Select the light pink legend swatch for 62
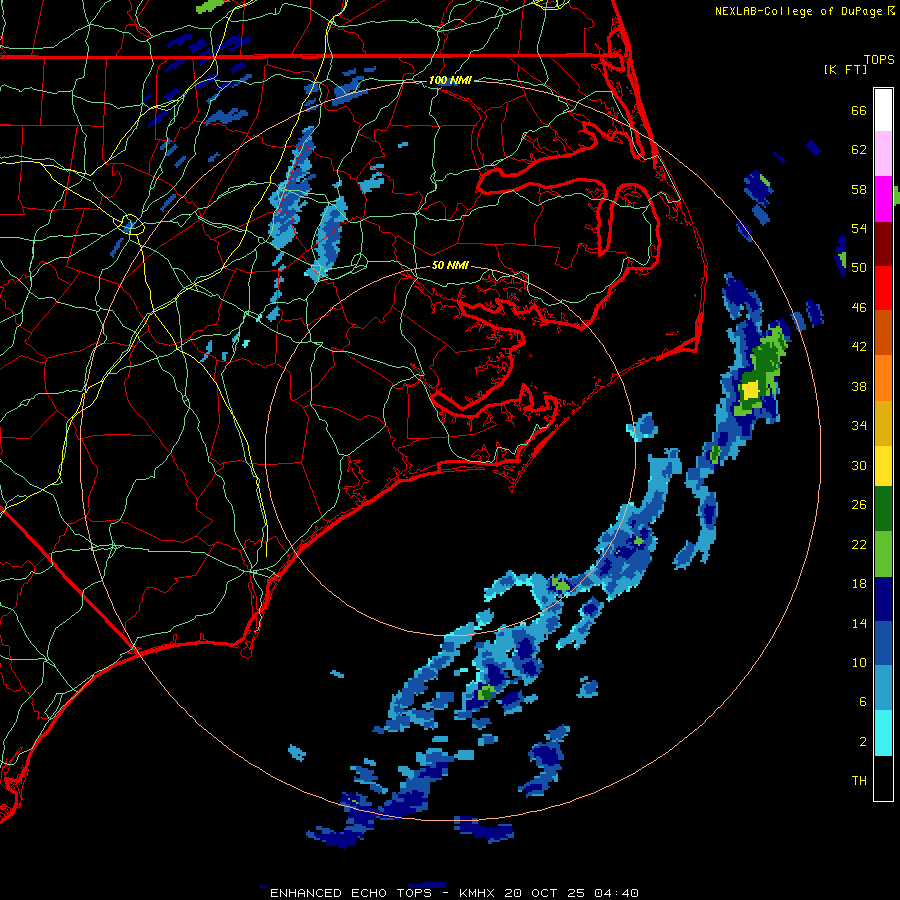This screenshot has height=900, width=900. point(883,153)
